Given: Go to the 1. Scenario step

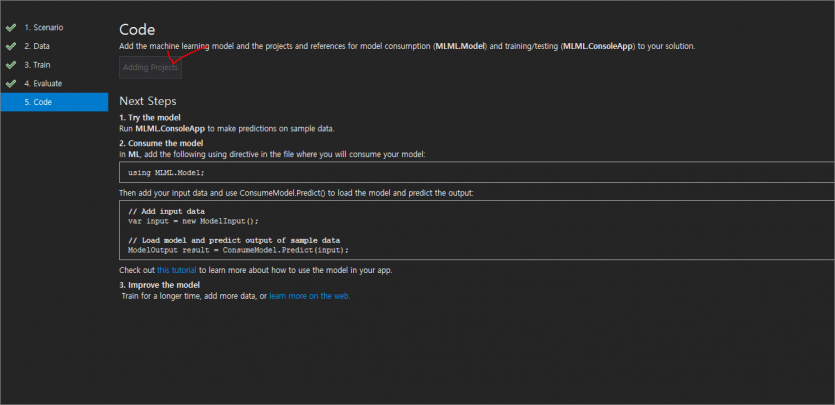Looking at the screenshot, I should coord(44,27).
